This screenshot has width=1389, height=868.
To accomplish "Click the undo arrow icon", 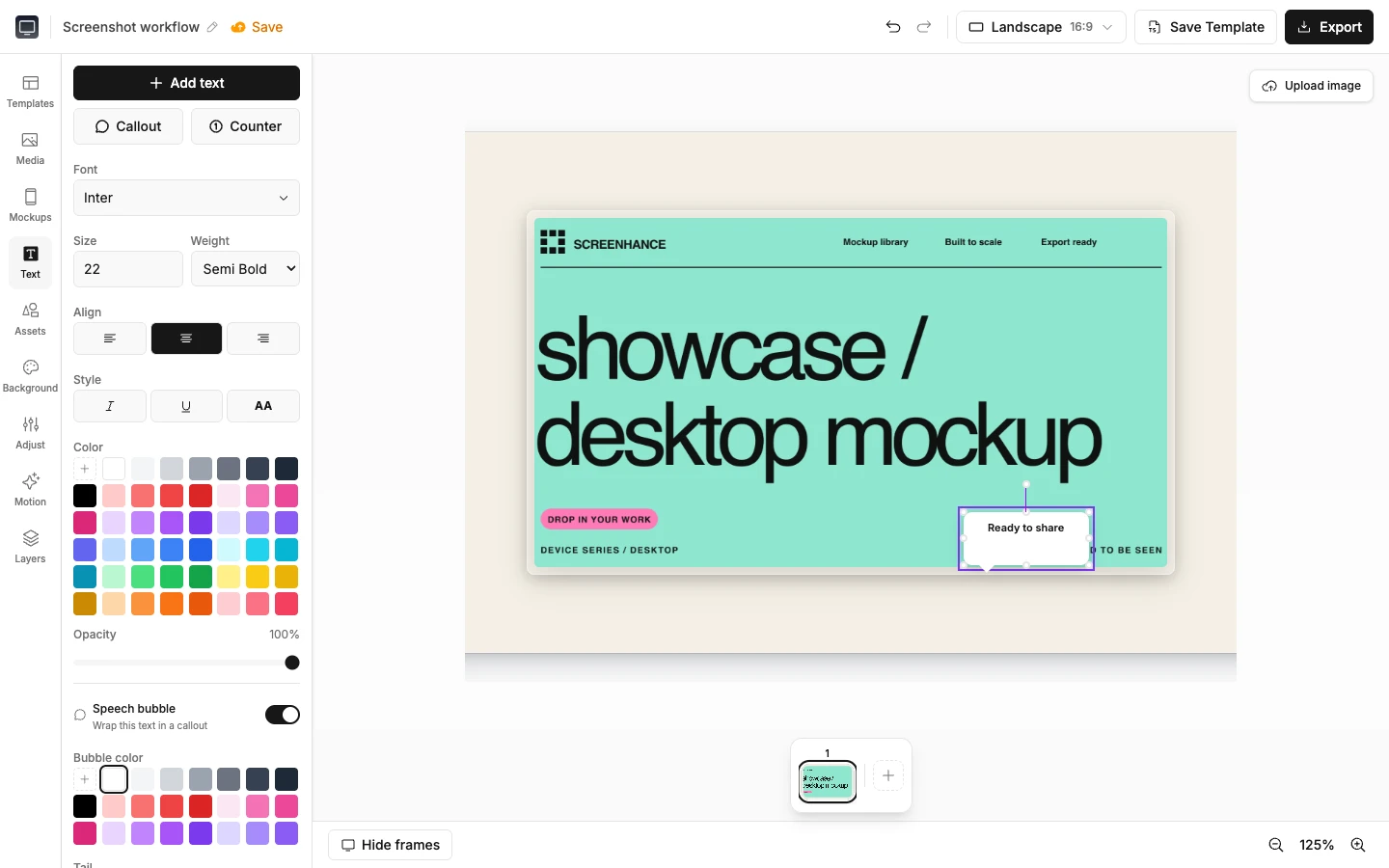I will click(x=893, y=27).
